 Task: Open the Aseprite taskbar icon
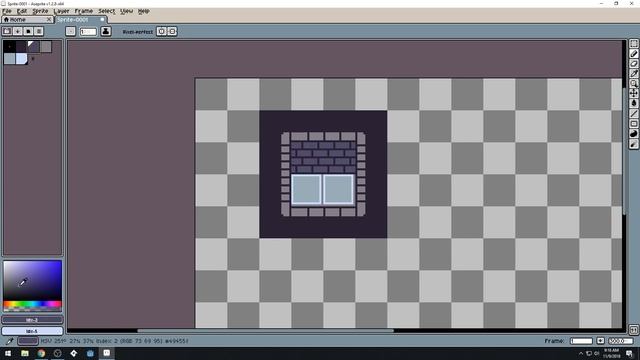click(x=107, y=353)
